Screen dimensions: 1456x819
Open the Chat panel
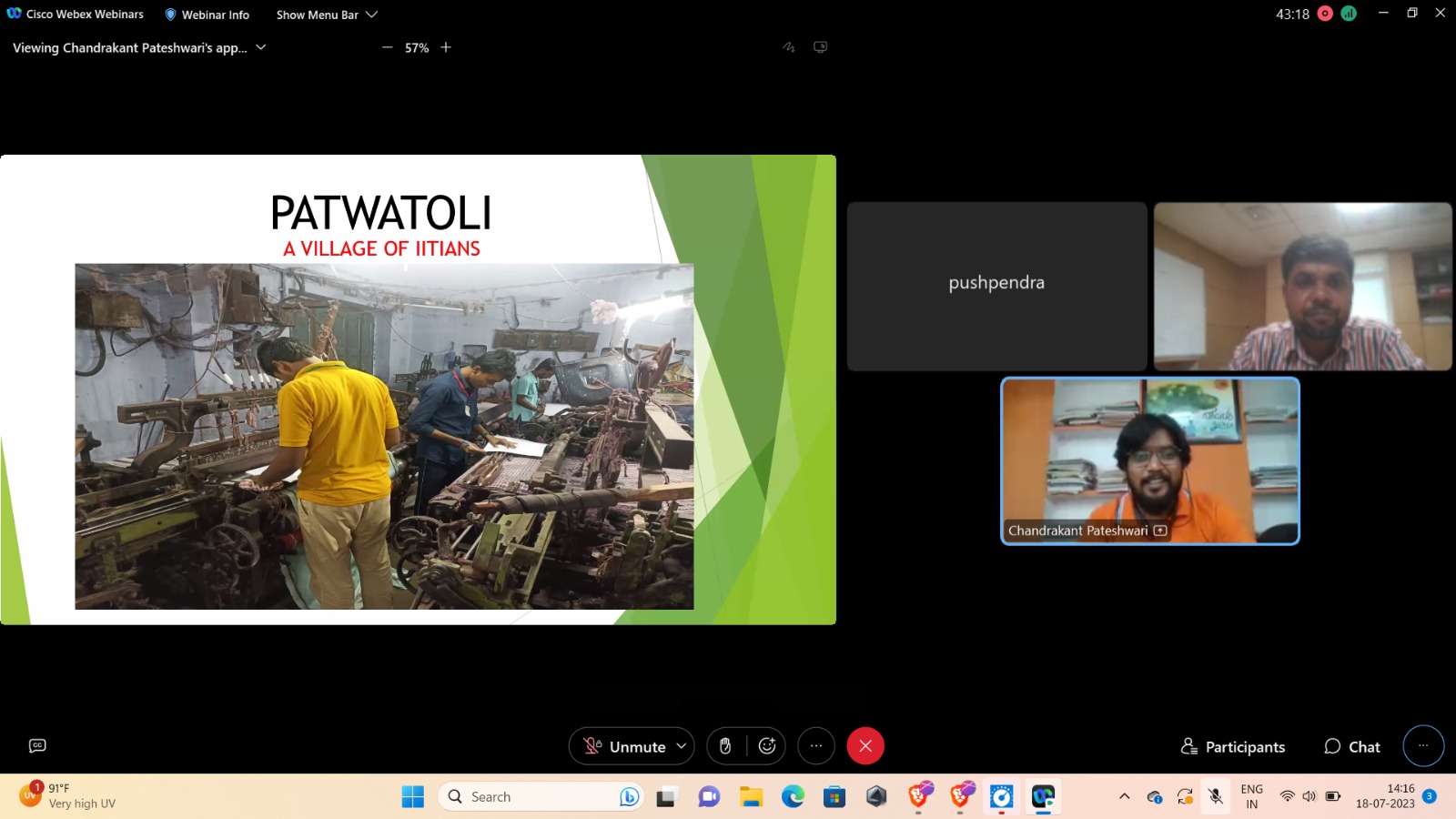coord(1352,746)
